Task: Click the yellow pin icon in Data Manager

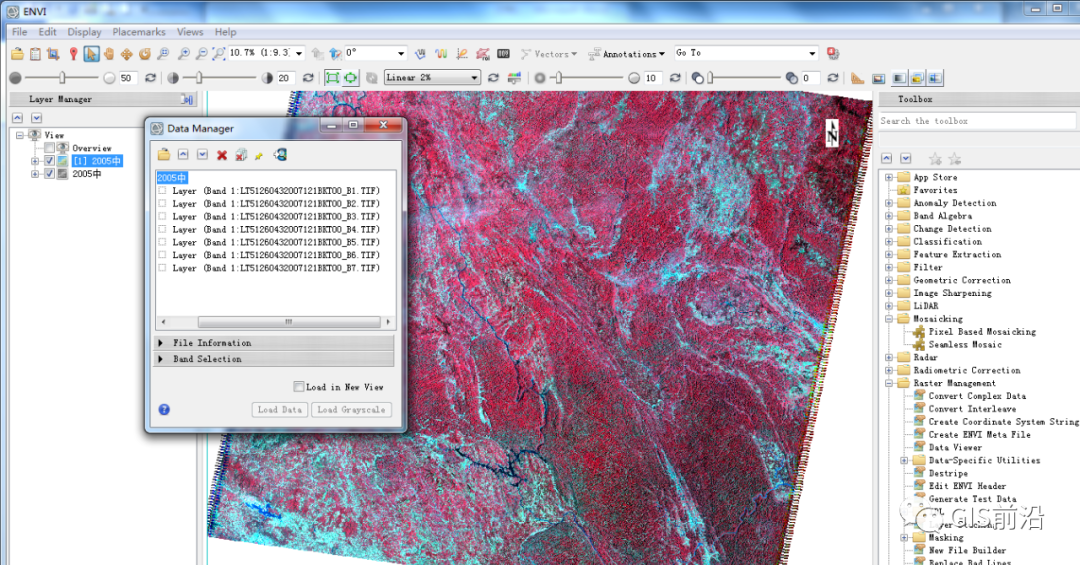Action: pos(259,156)
